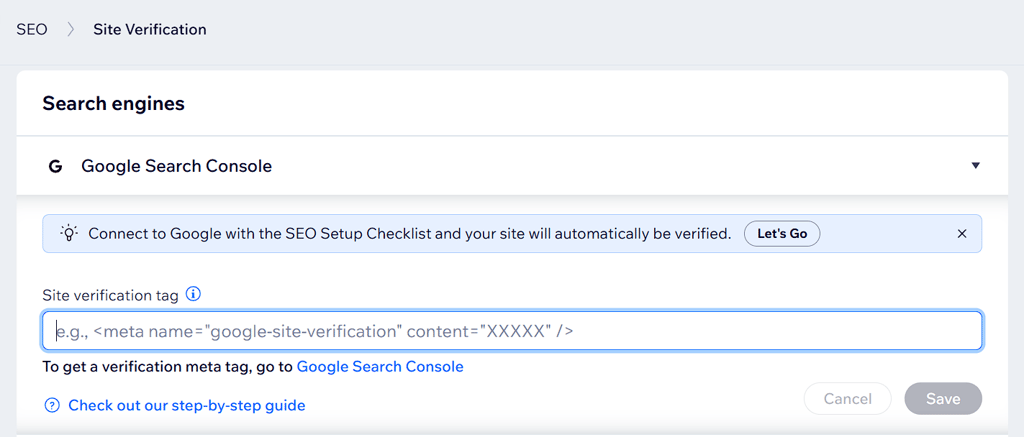This screenshot has width=1024, height=437.
Task: Open the Site verification tag info tooltip
Action: 193,295
